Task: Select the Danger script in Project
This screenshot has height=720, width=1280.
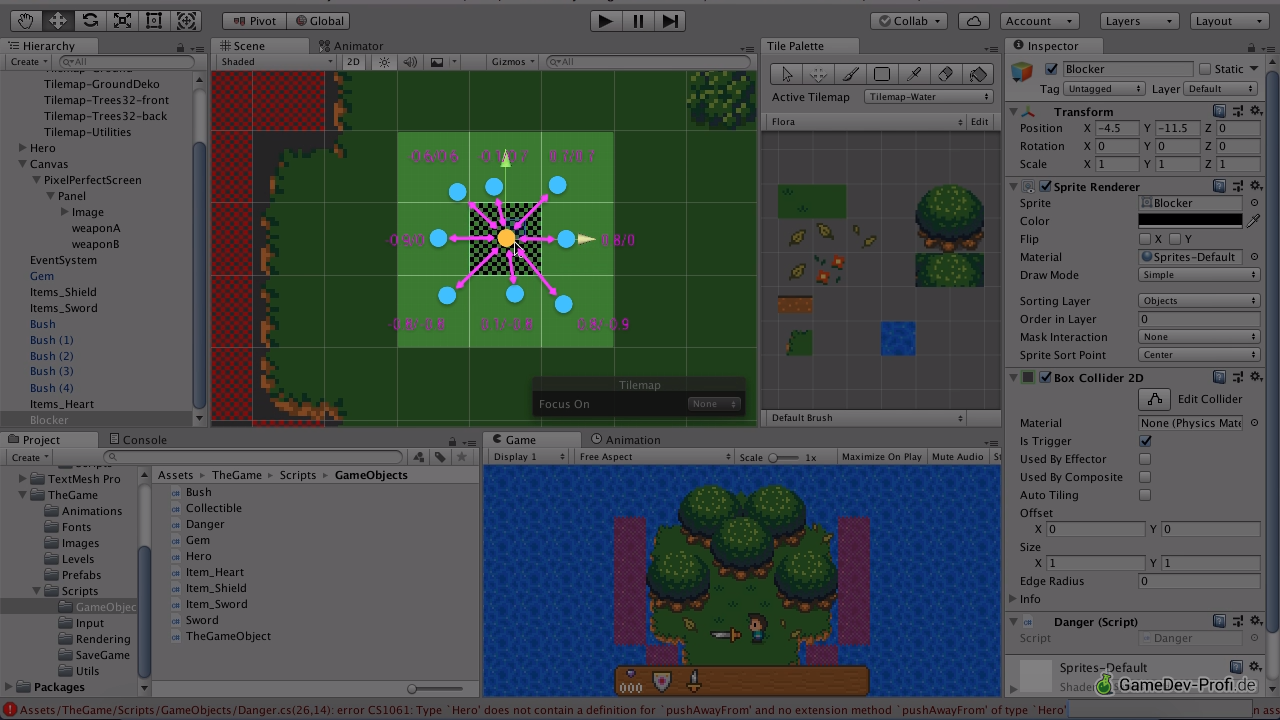Action: (205, 524)
